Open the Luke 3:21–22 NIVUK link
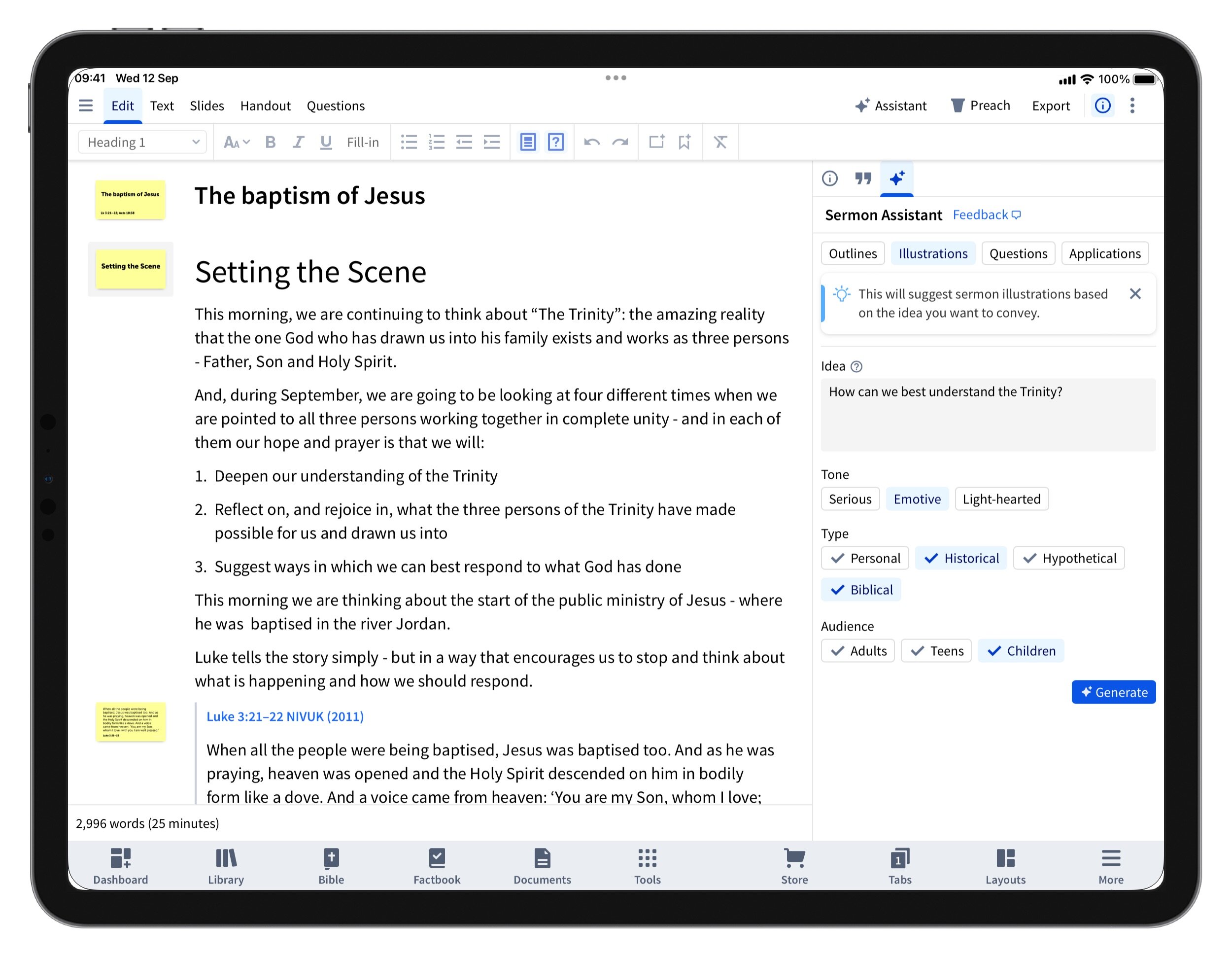Viewport: 1232px width, 958px height. point(285,716)
